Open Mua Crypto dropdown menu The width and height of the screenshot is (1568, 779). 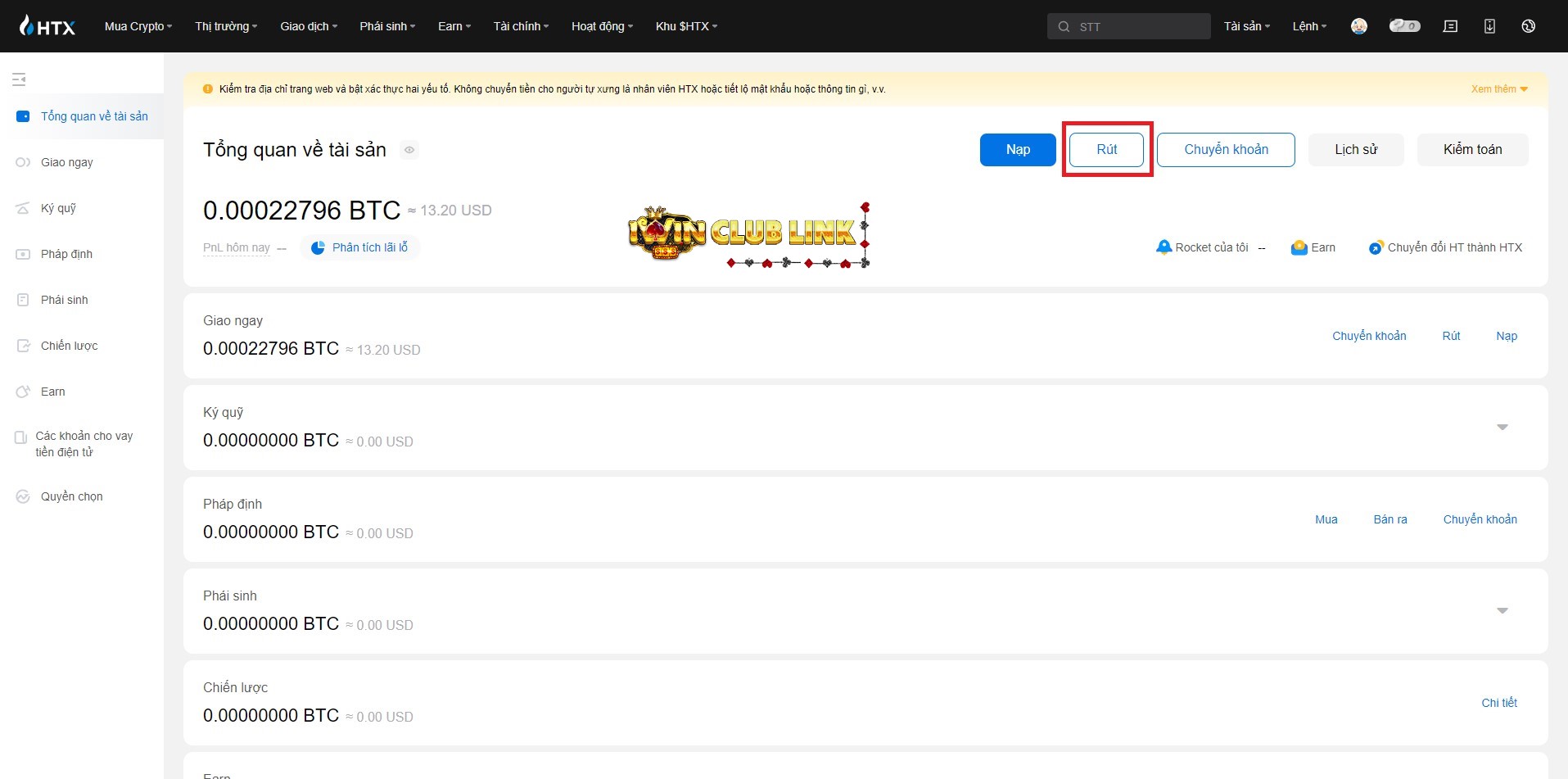(x=138, y=26)
